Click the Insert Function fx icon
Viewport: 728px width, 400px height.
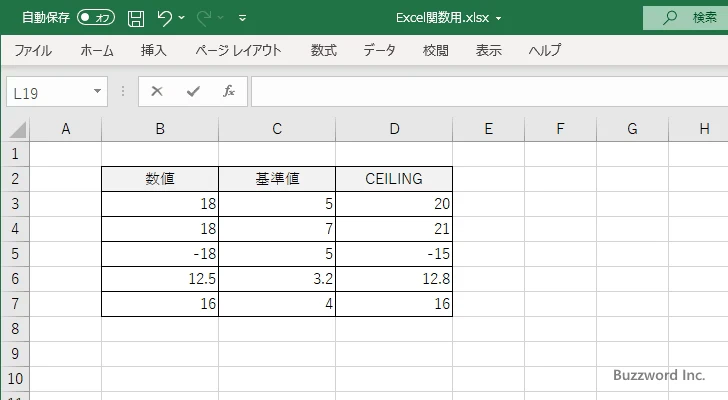tap(229, 91)
